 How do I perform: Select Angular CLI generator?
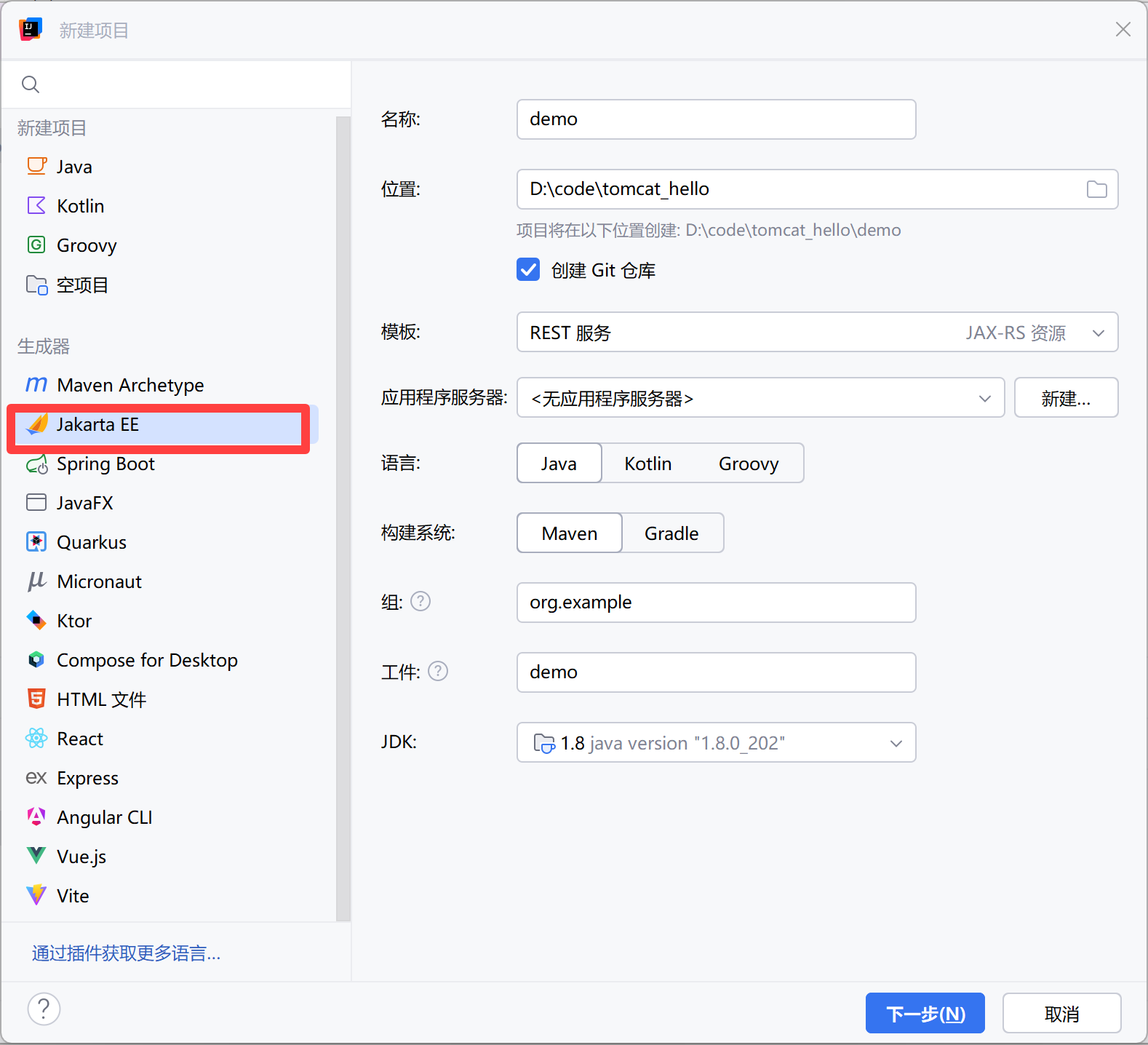(163, 816)
